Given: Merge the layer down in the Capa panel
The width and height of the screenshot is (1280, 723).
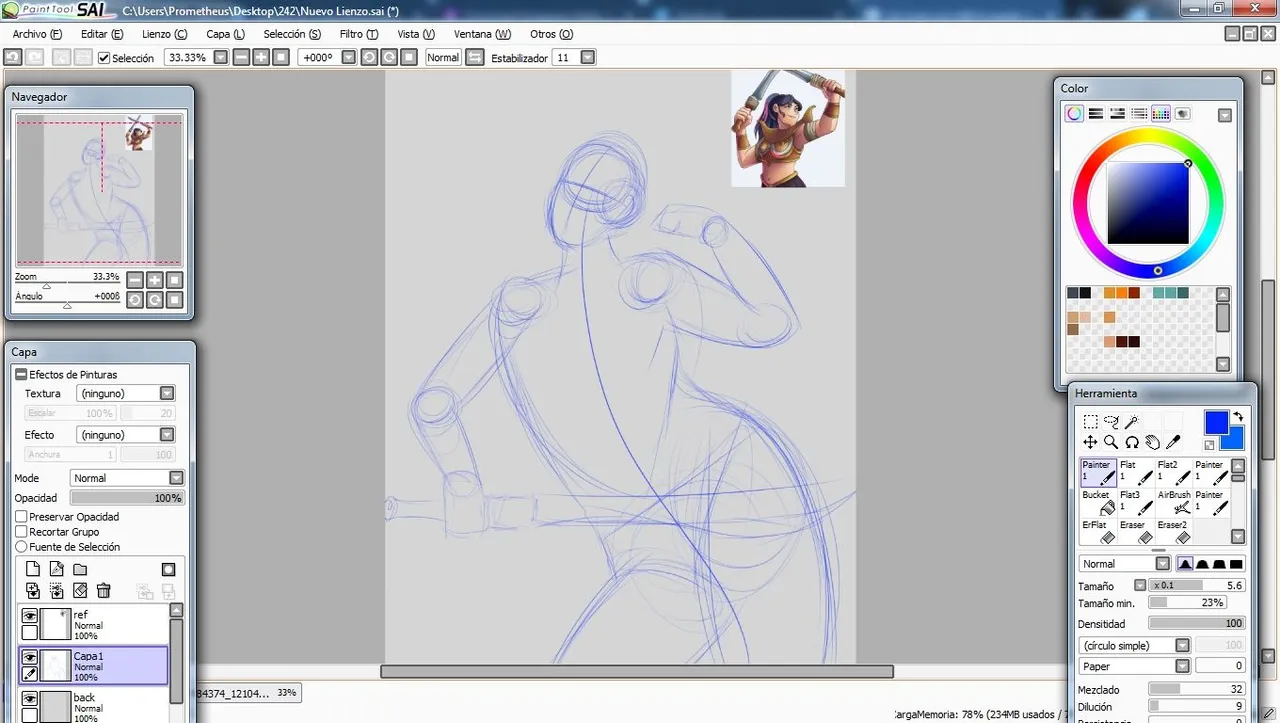Looking at the screenshot, I should click(x=56, y=591).
